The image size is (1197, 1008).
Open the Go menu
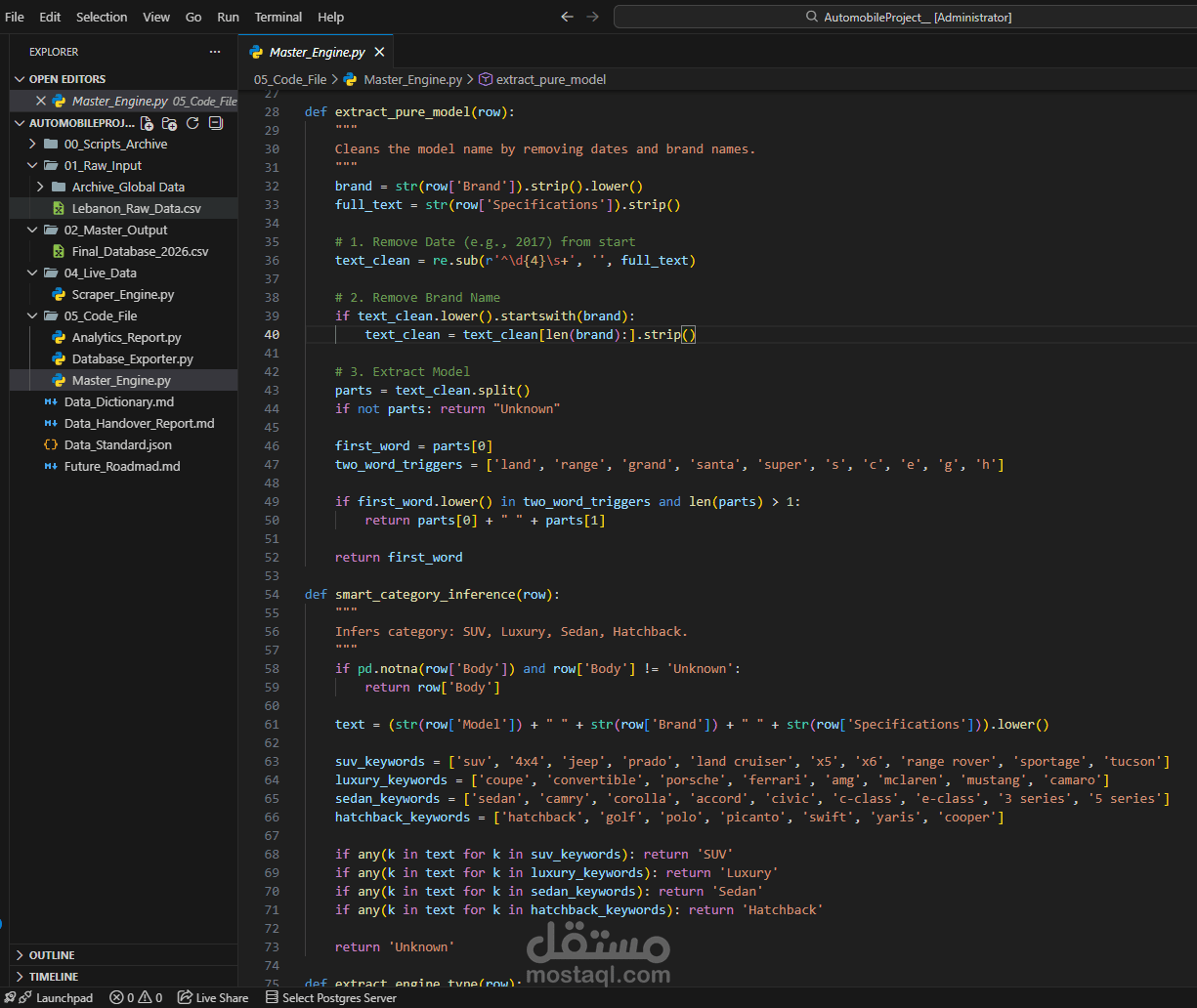click(193, 17)
